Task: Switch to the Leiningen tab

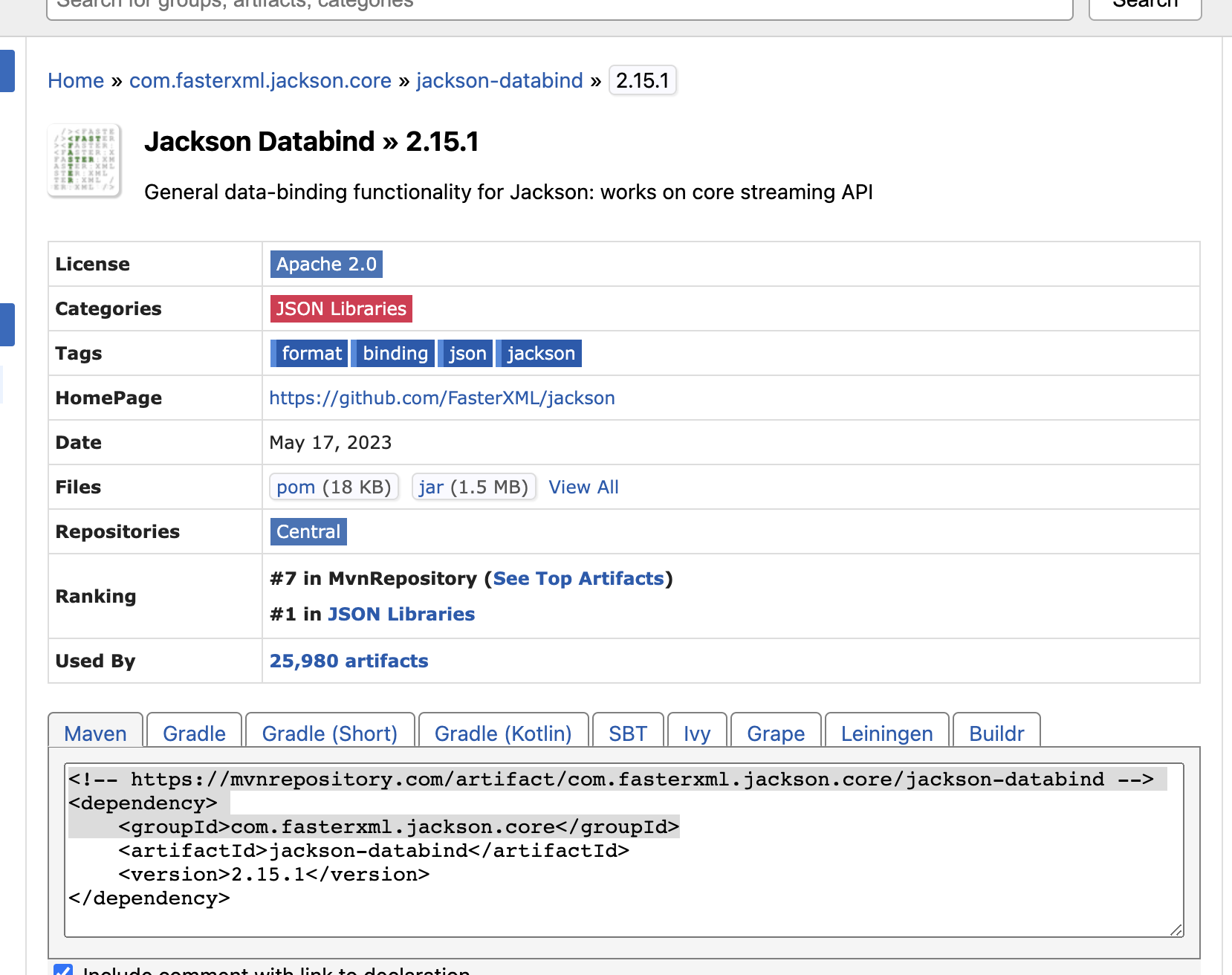Action: 886,731
